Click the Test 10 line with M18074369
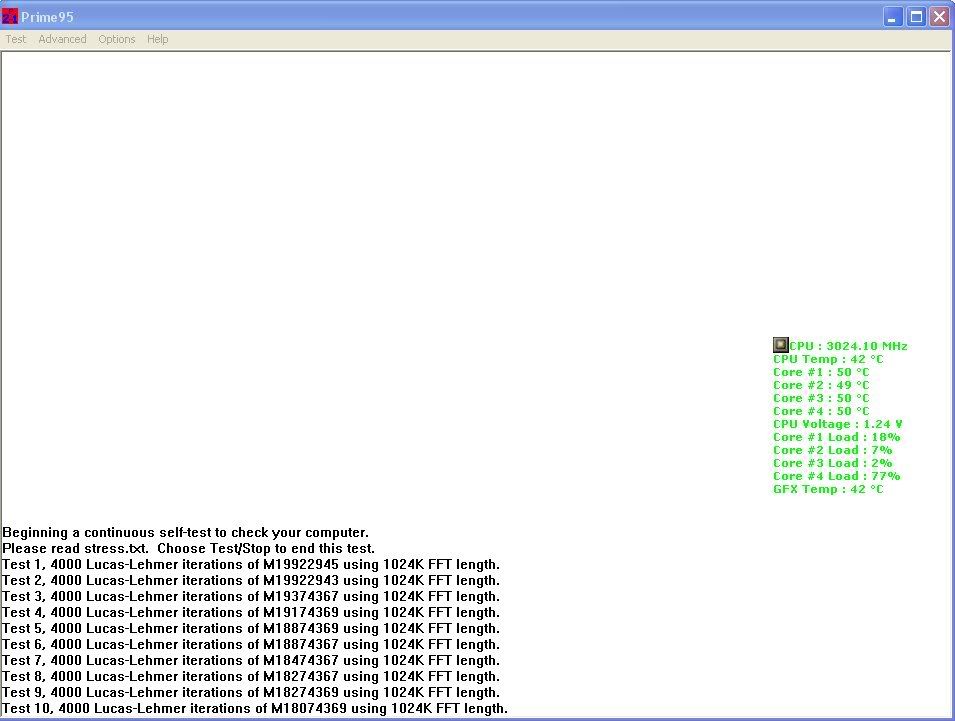The height and width of the screenshot is (721, 955). tap(255, 709)
